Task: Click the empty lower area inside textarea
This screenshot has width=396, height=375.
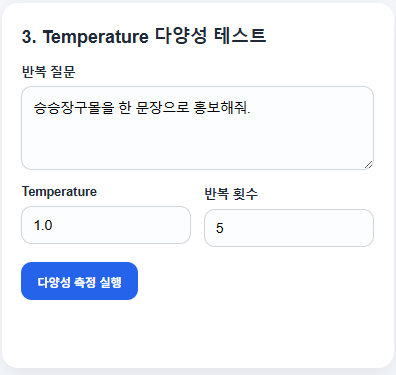Action: [197, 145]
